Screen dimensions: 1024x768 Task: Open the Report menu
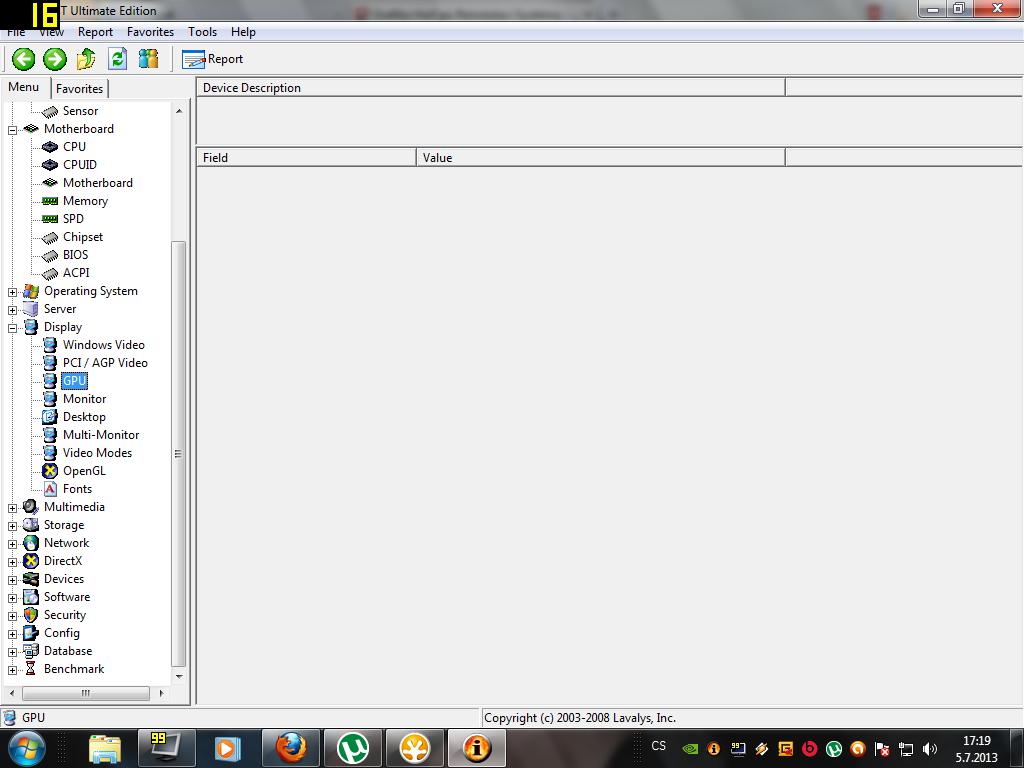click(x=95, y=32)
